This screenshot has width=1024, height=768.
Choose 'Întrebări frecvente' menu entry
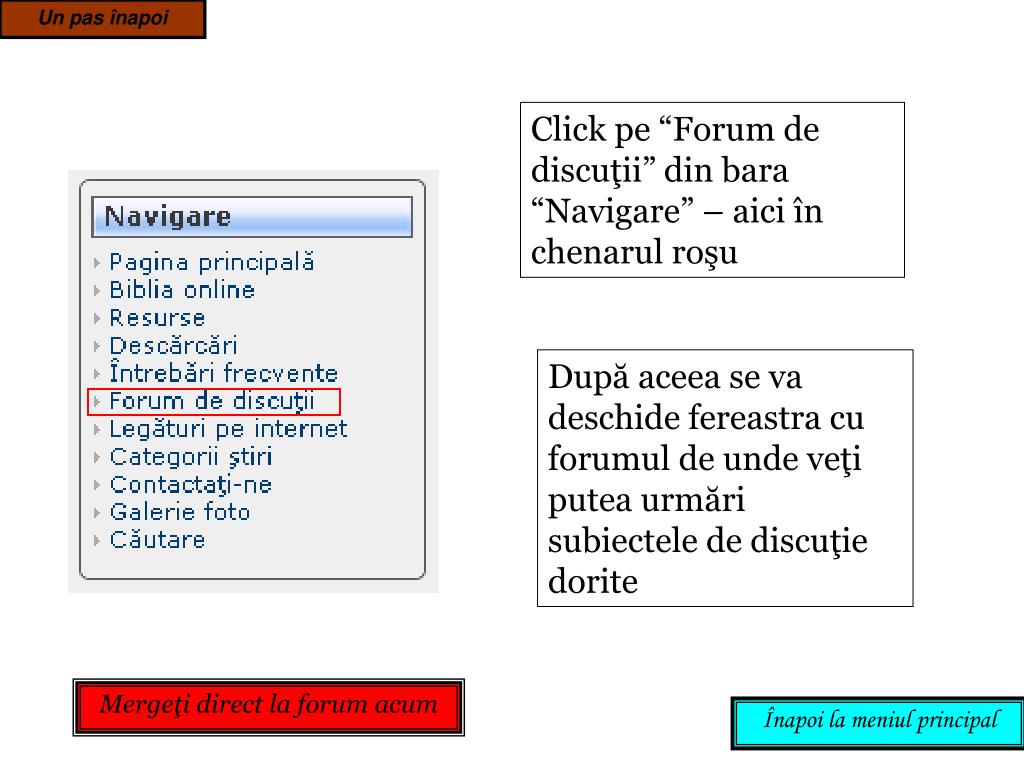[x=223, y=373]
